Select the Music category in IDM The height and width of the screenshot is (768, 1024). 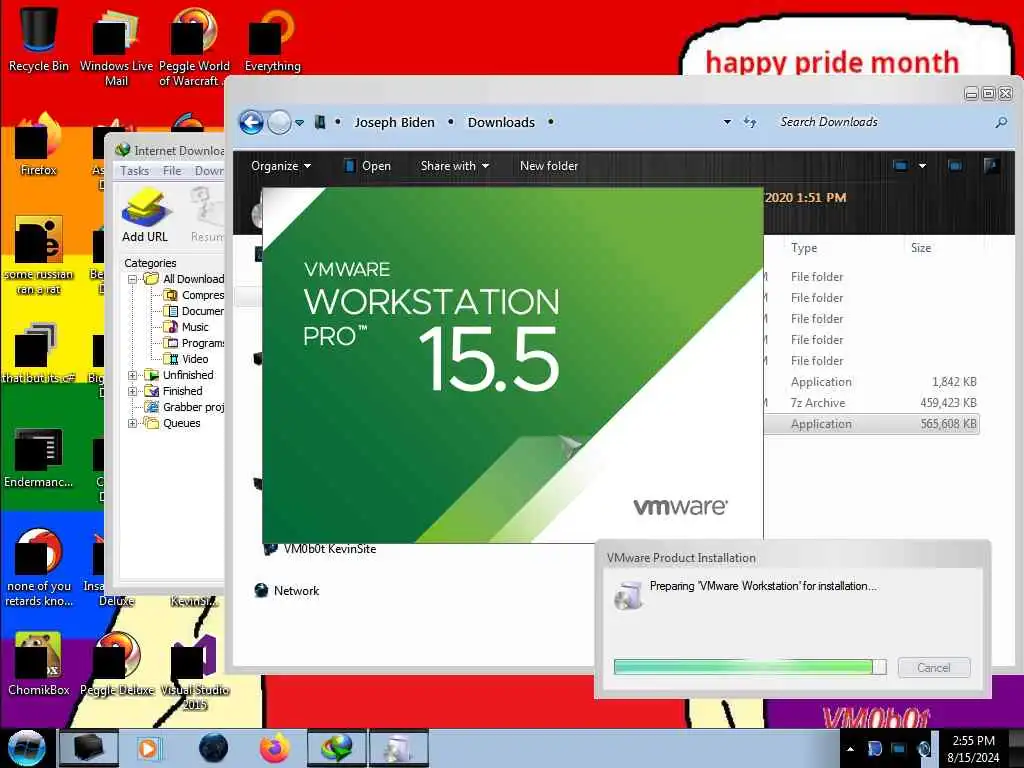pos(186,327)
